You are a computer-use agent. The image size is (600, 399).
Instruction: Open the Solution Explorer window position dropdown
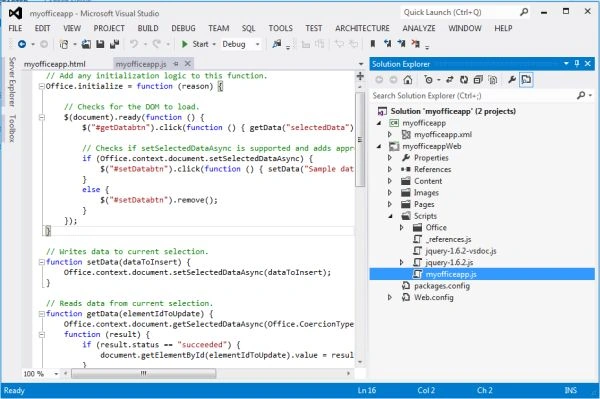(x=566, y=64)
